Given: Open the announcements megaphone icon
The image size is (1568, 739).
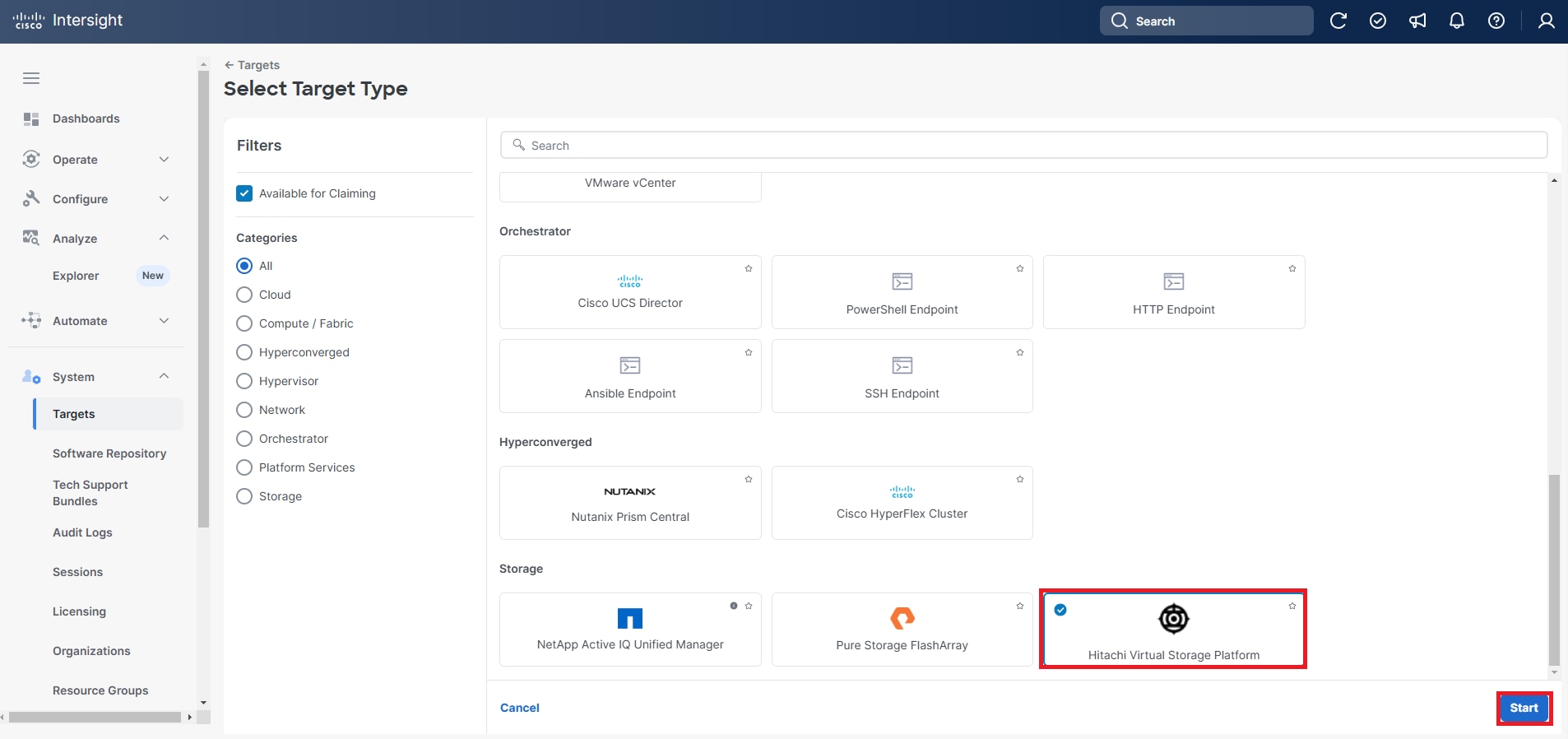Looking at the screenshot, I should [1417, 21].
